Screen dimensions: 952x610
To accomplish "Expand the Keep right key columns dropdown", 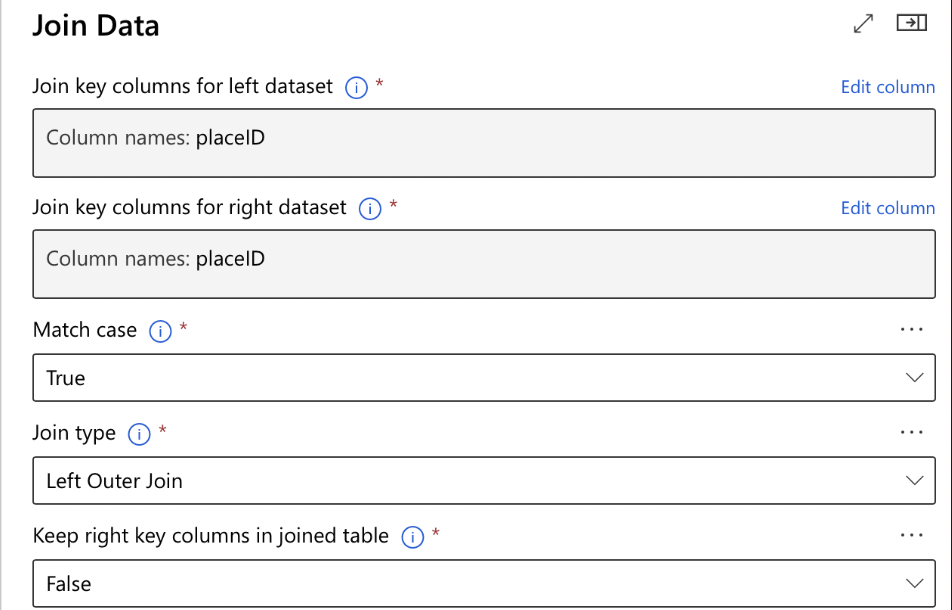I will (x=483, y=584).
